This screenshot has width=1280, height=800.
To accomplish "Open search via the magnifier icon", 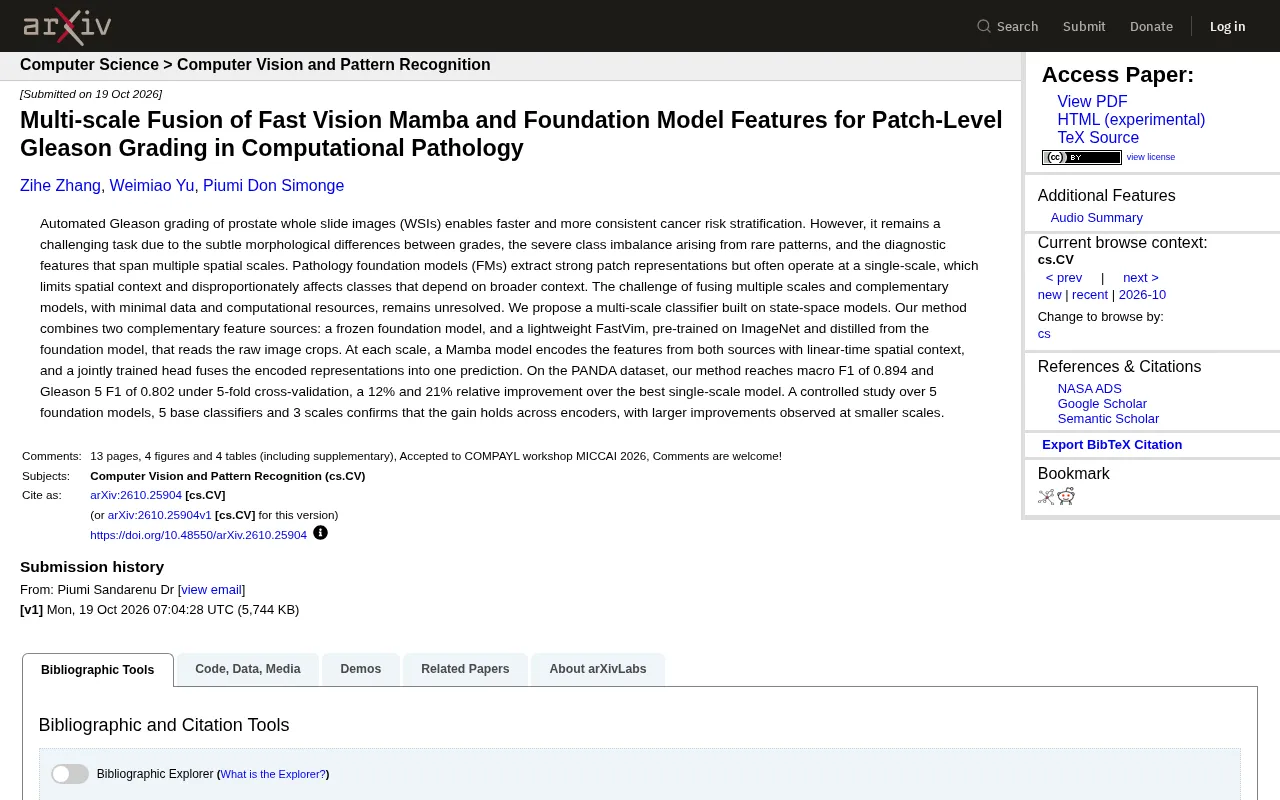I will (984, 26).
